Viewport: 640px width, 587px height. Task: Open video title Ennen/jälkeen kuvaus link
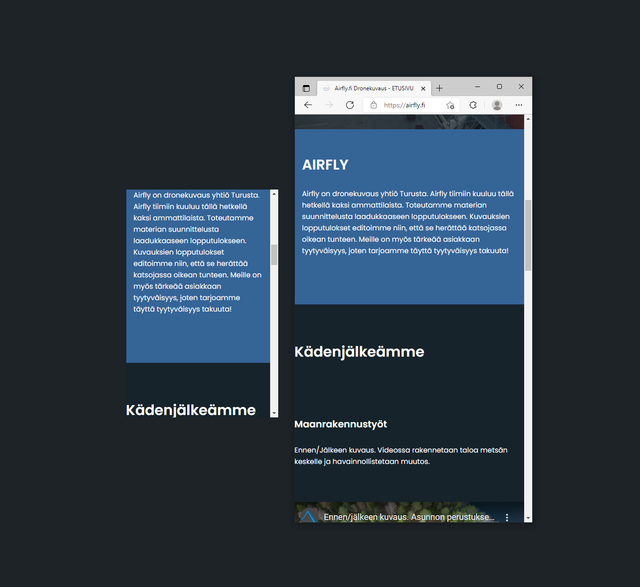(409, 517)
